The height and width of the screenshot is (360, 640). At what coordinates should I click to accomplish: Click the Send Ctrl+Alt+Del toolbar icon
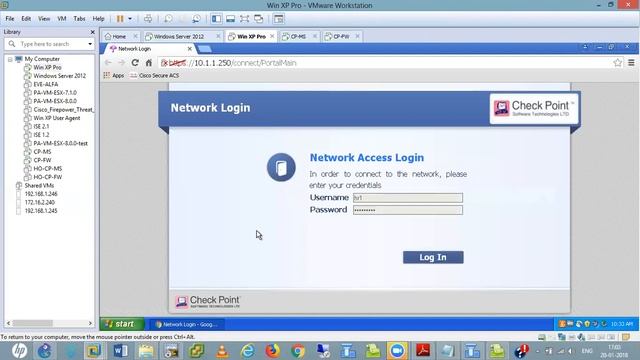click(x=148, y=19)
